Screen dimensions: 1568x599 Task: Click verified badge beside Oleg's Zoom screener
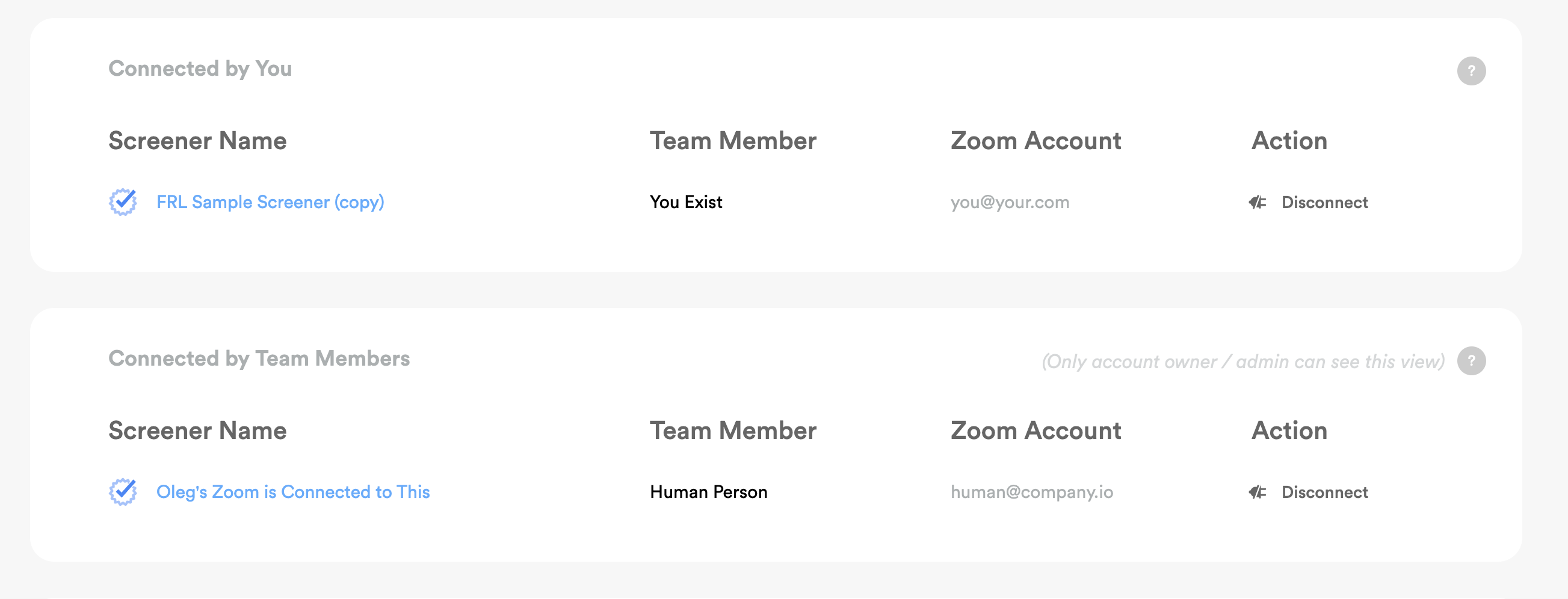(123, 492)
